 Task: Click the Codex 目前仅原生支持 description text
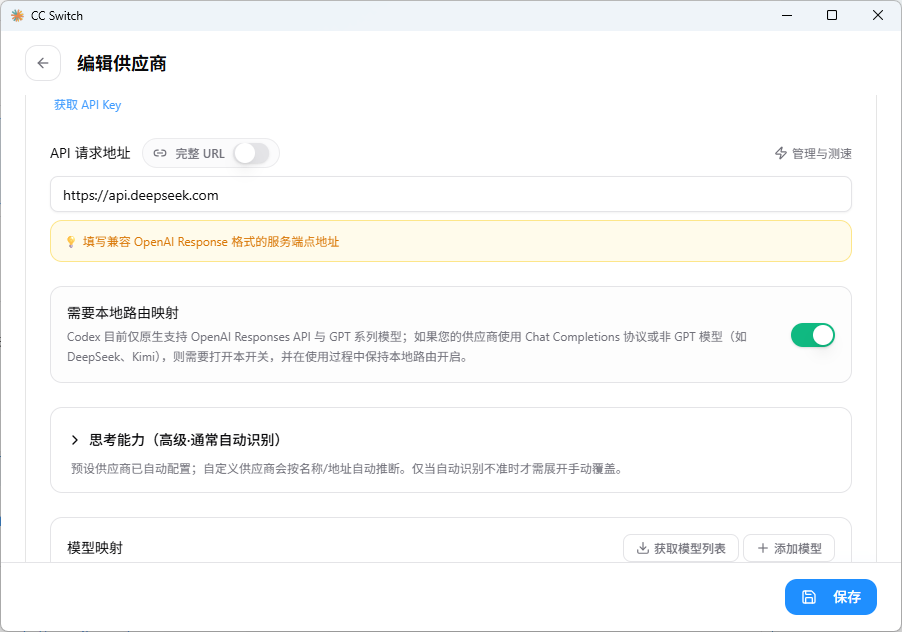click(407, 347)
